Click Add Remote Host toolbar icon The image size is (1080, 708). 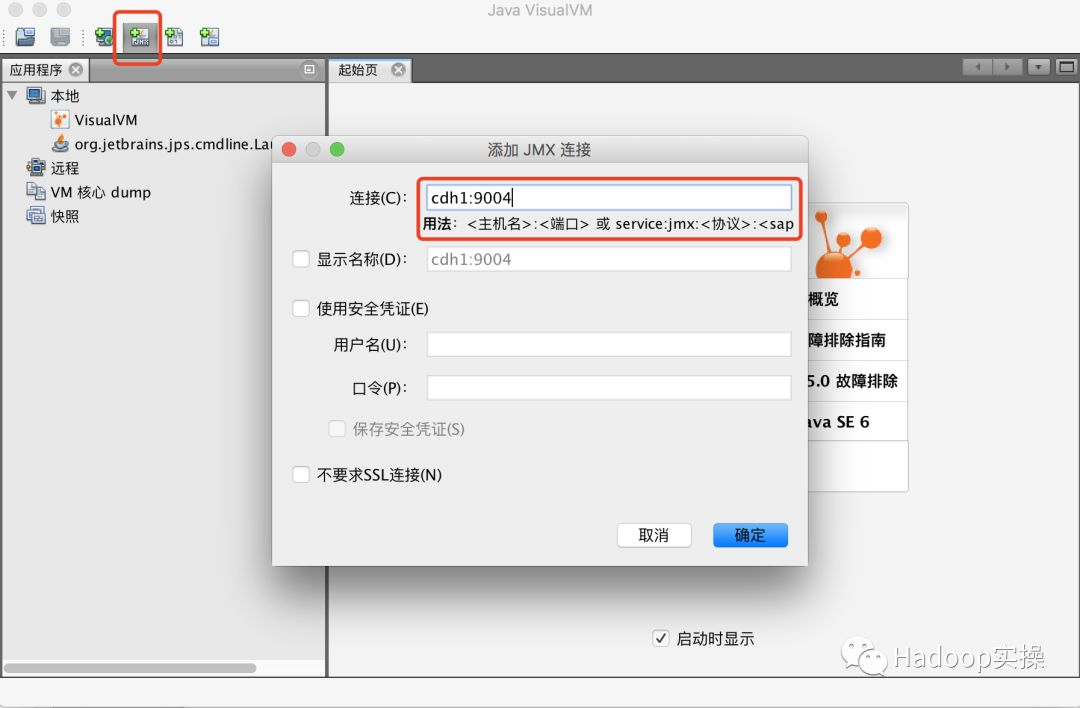pos(104,37)
